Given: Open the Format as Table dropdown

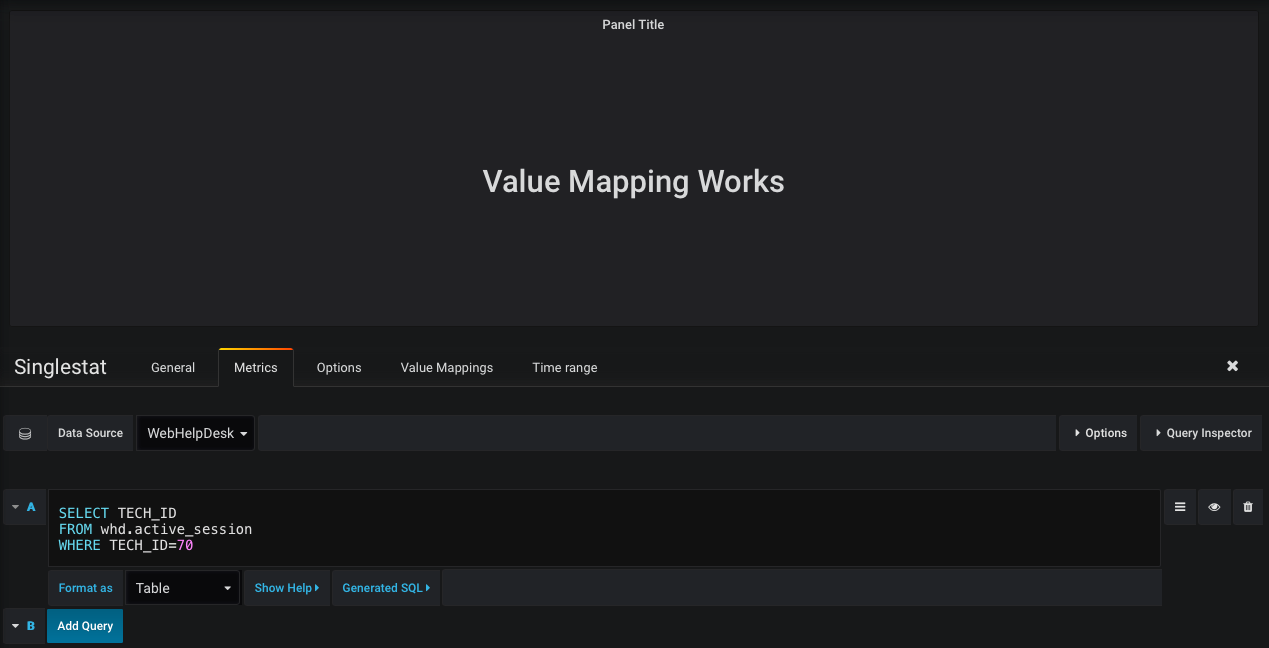Looking at the screenshot, I should (182, 587).
